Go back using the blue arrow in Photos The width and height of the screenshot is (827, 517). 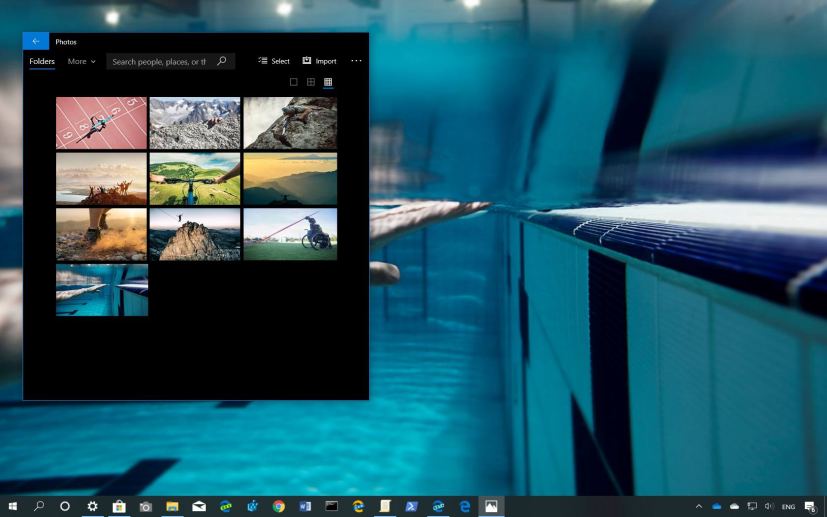tap(36, 41)
